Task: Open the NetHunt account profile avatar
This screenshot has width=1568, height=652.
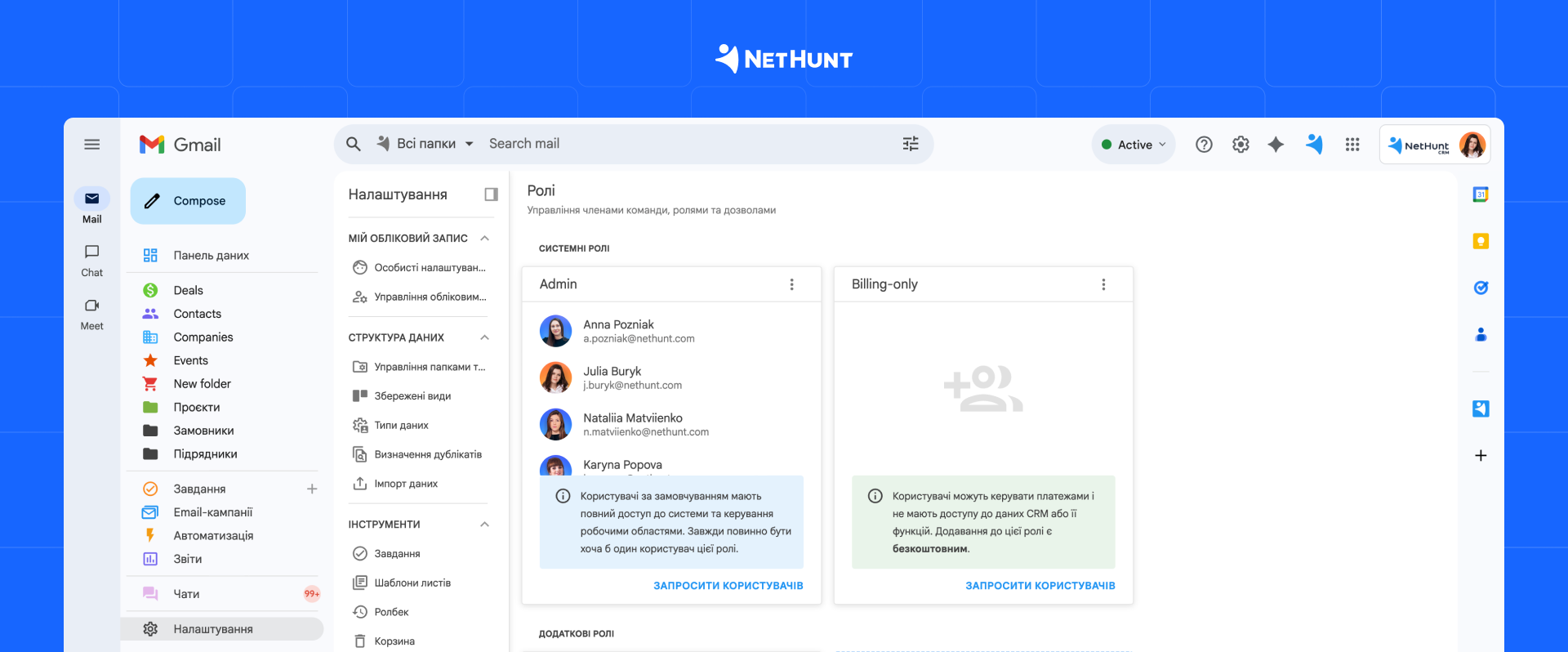Action: click(1472, 145)
